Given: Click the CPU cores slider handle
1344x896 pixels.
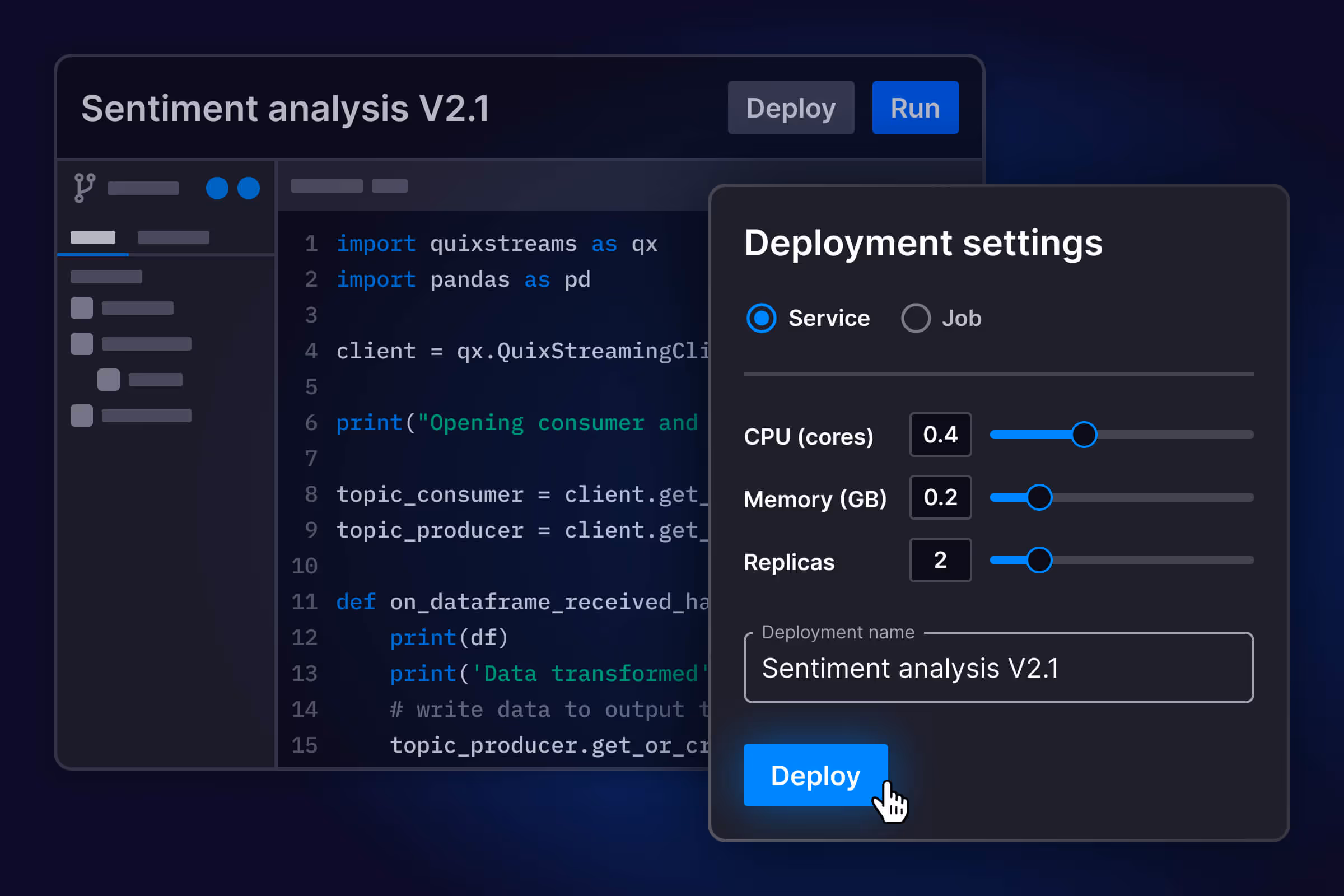Looking at the screenshot, I should coord(1084,435).
